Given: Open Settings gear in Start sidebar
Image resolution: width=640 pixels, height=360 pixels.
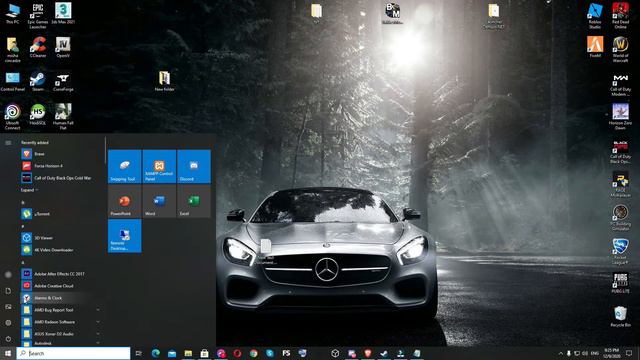Looking at the screenshot, I should click(x=8, y=323).
